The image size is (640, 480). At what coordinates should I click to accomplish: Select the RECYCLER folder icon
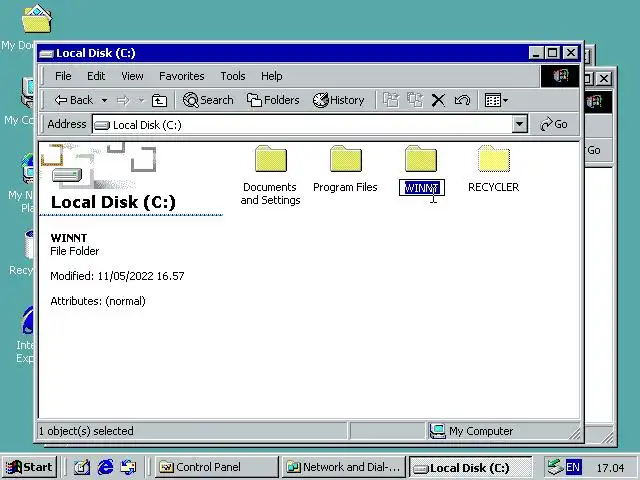[494, 159]
